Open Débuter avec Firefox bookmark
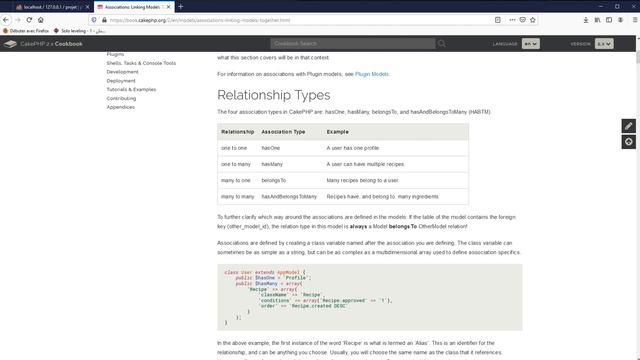Screen dimensions: 640x360 pos(26,31)
